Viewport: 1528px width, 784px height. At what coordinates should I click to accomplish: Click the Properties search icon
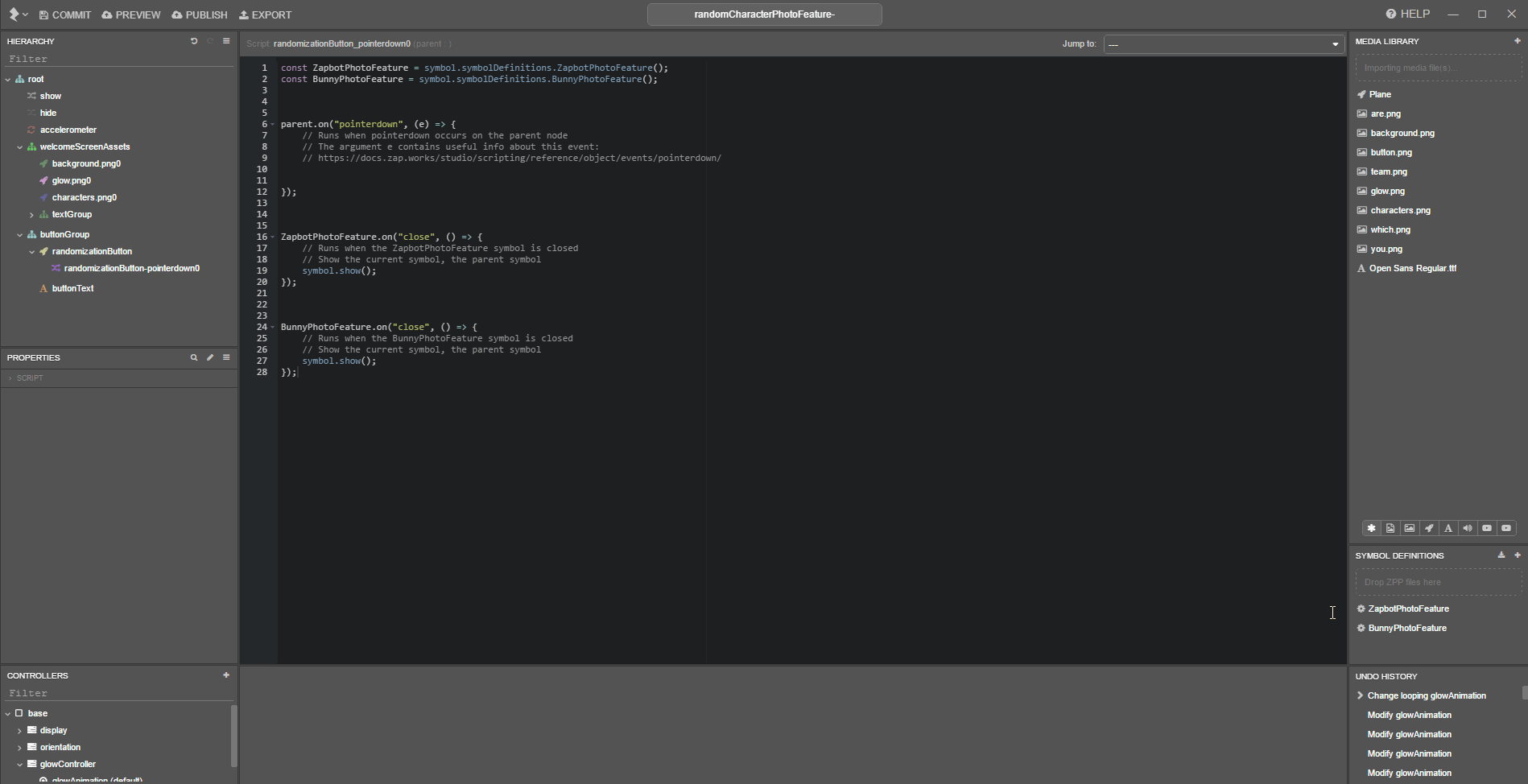(x=194, y=357)
